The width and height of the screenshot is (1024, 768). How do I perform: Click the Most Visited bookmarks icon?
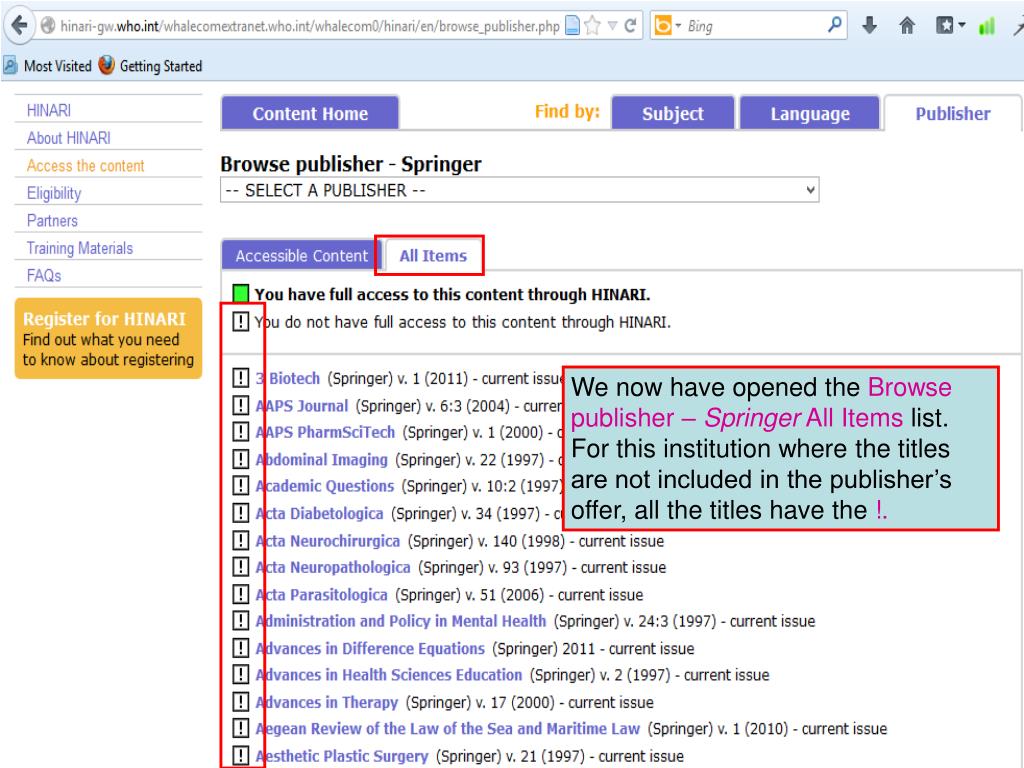[x=10, y=65]
